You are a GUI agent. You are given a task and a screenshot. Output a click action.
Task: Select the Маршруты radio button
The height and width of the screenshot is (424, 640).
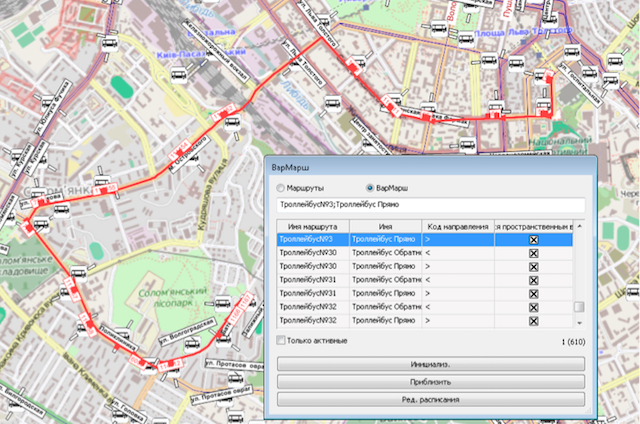[x=280, y=187]
